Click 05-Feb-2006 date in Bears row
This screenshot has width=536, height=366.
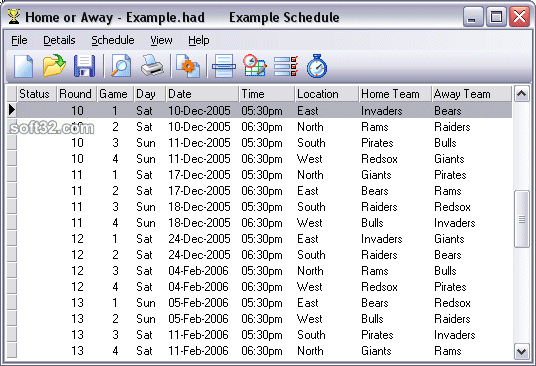tap(198, 303)
